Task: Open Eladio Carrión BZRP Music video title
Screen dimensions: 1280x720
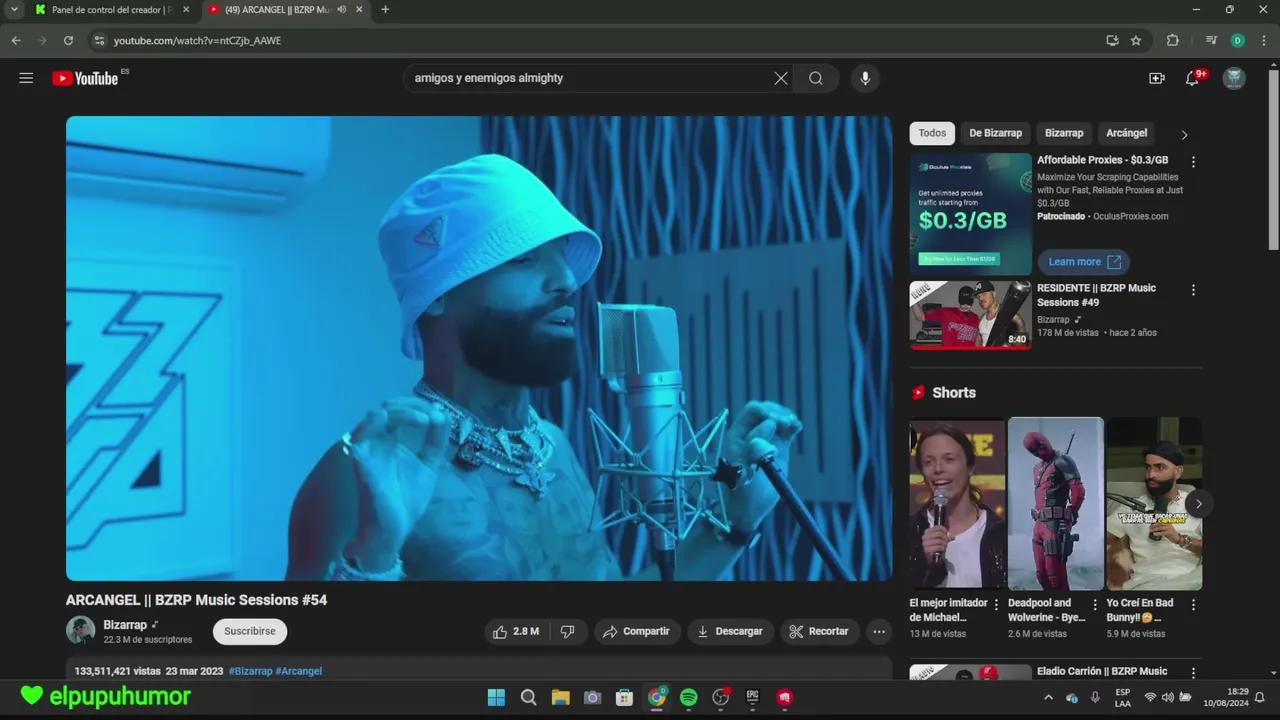Action: pos(1102,671)
